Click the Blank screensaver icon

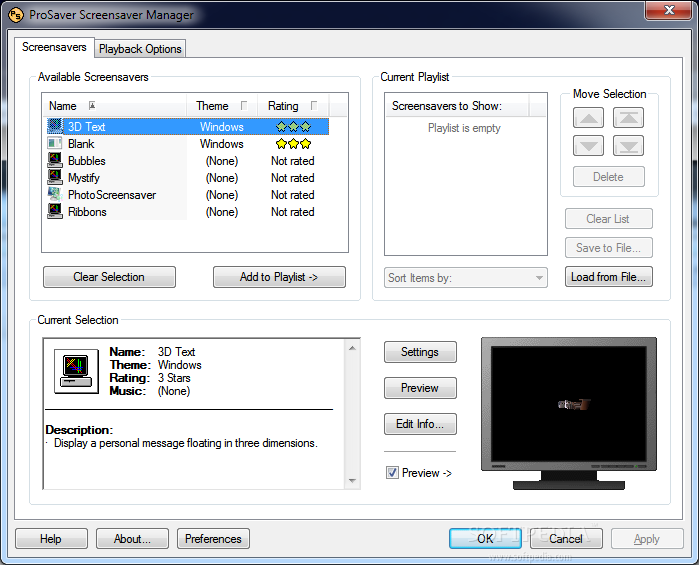[x=55, y=144]
